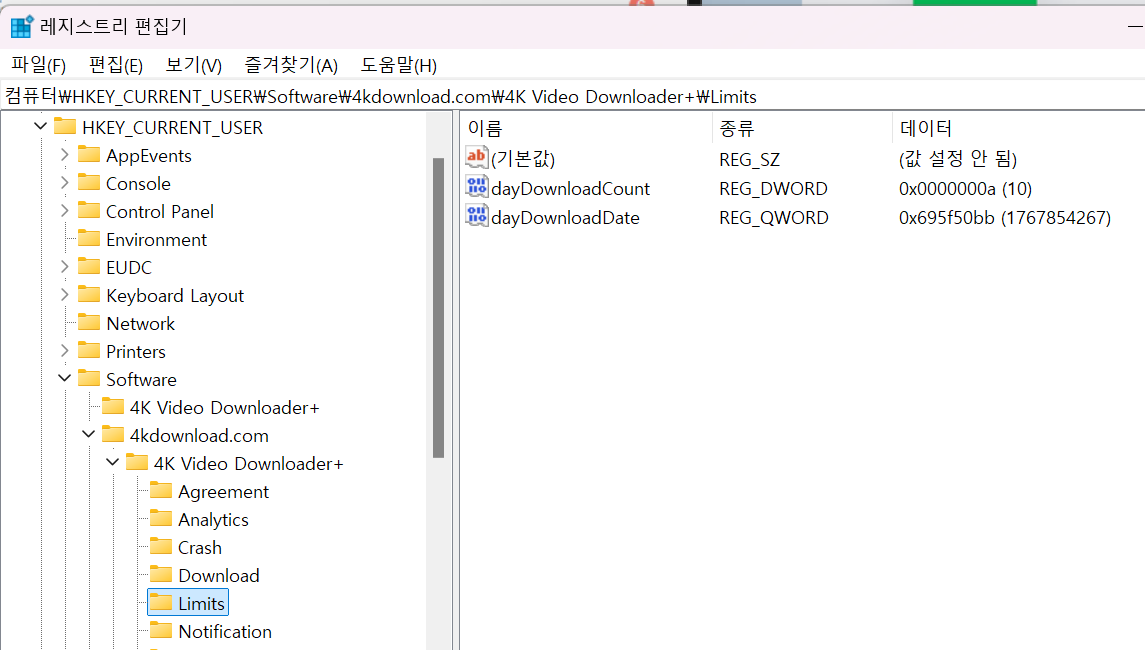Select the EUDC folder icon

coord(89,266)
